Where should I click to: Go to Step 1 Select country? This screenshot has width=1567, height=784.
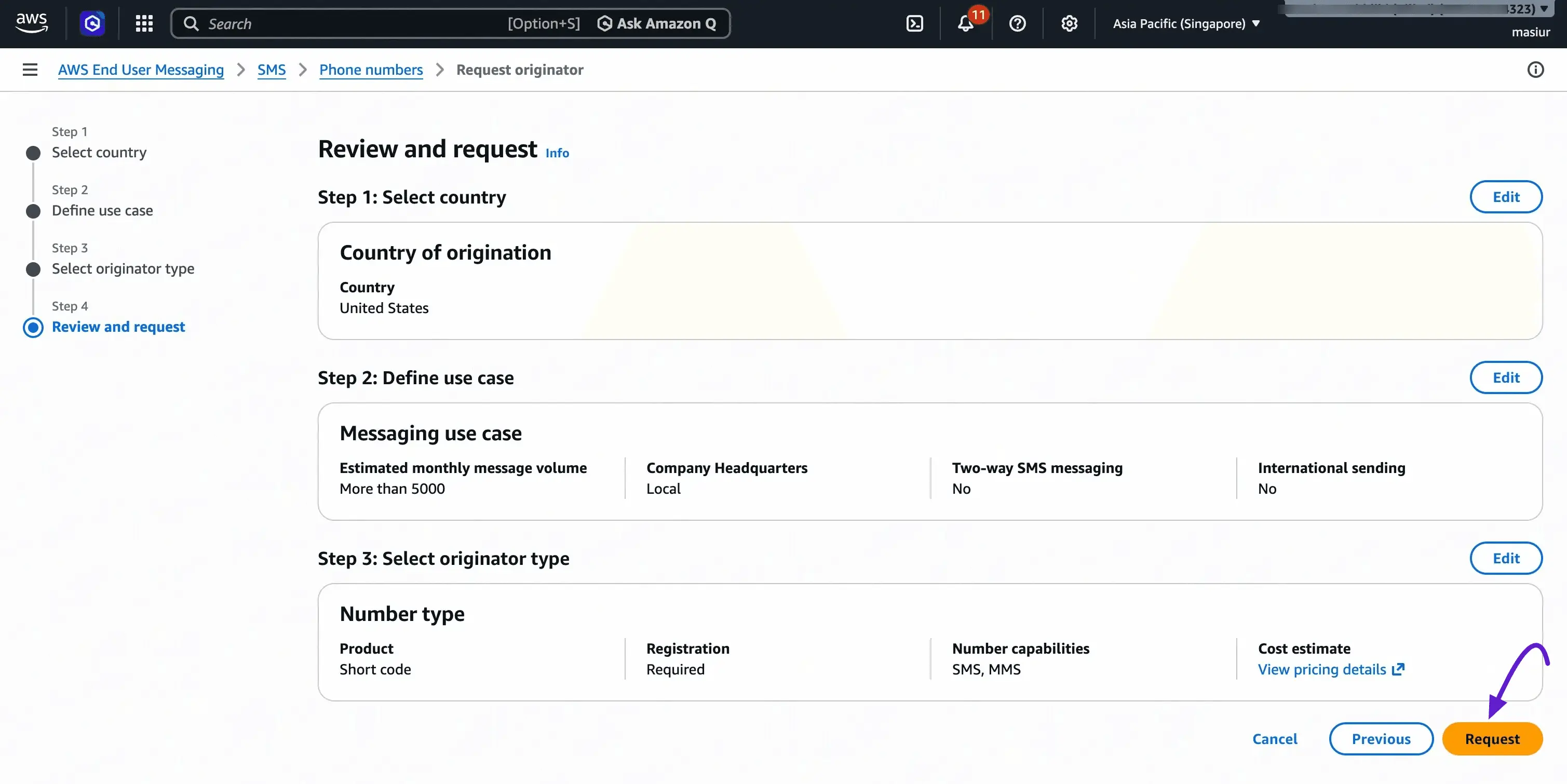99,152
